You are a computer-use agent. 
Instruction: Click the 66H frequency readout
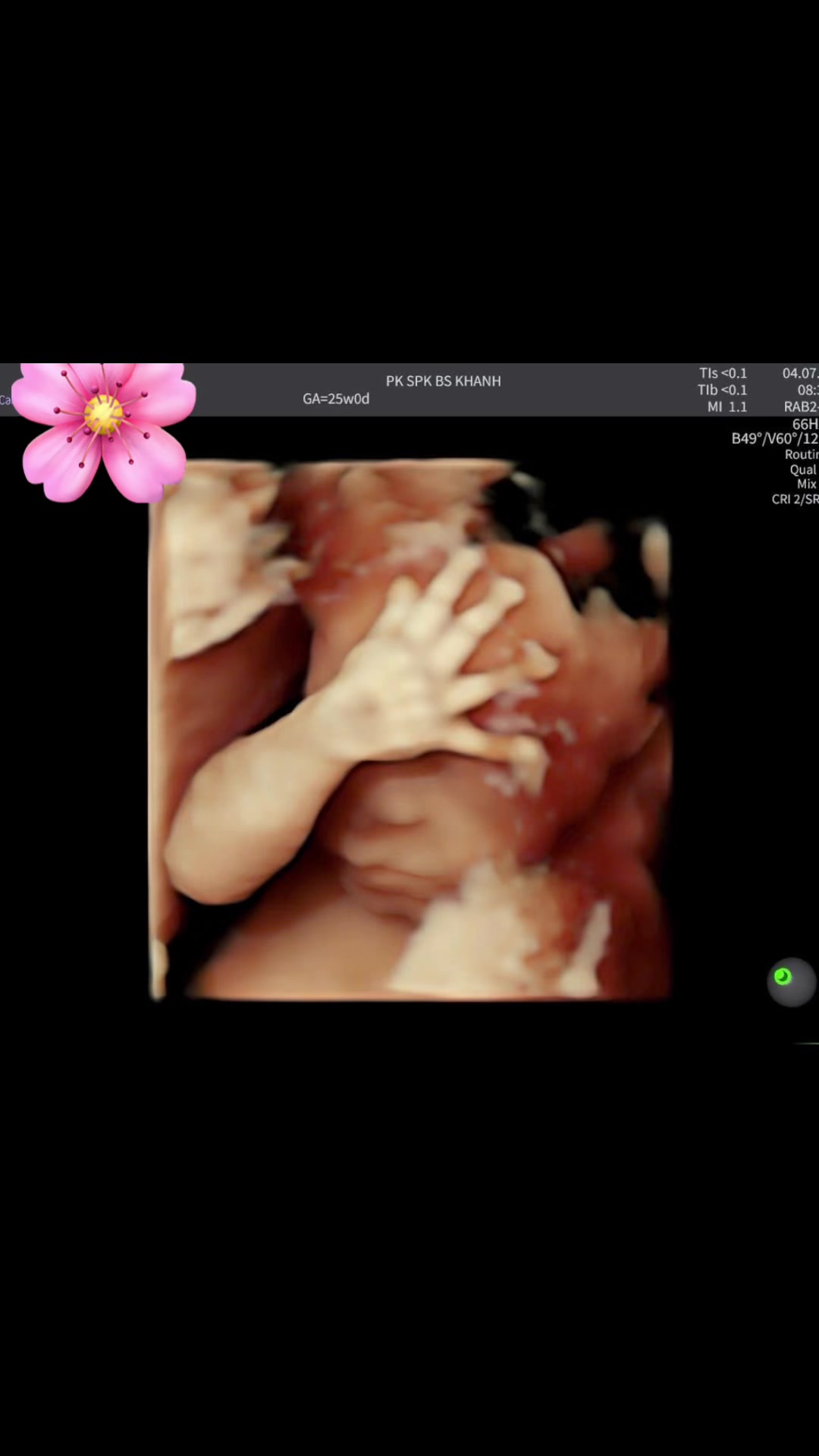click(805, 423)
